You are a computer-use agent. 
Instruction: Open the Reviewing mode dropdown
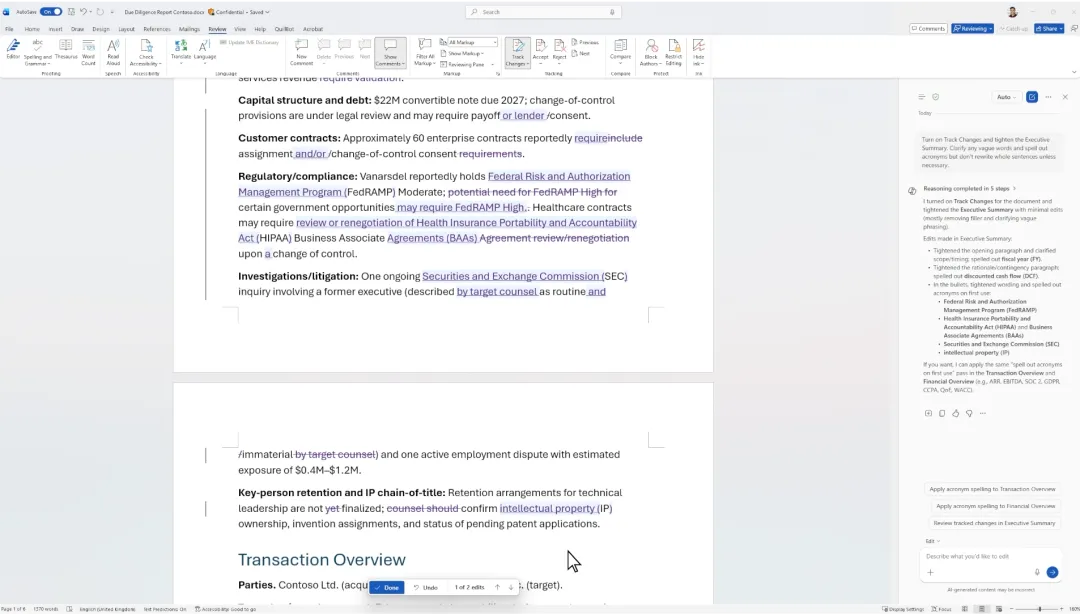coord(973,29)
